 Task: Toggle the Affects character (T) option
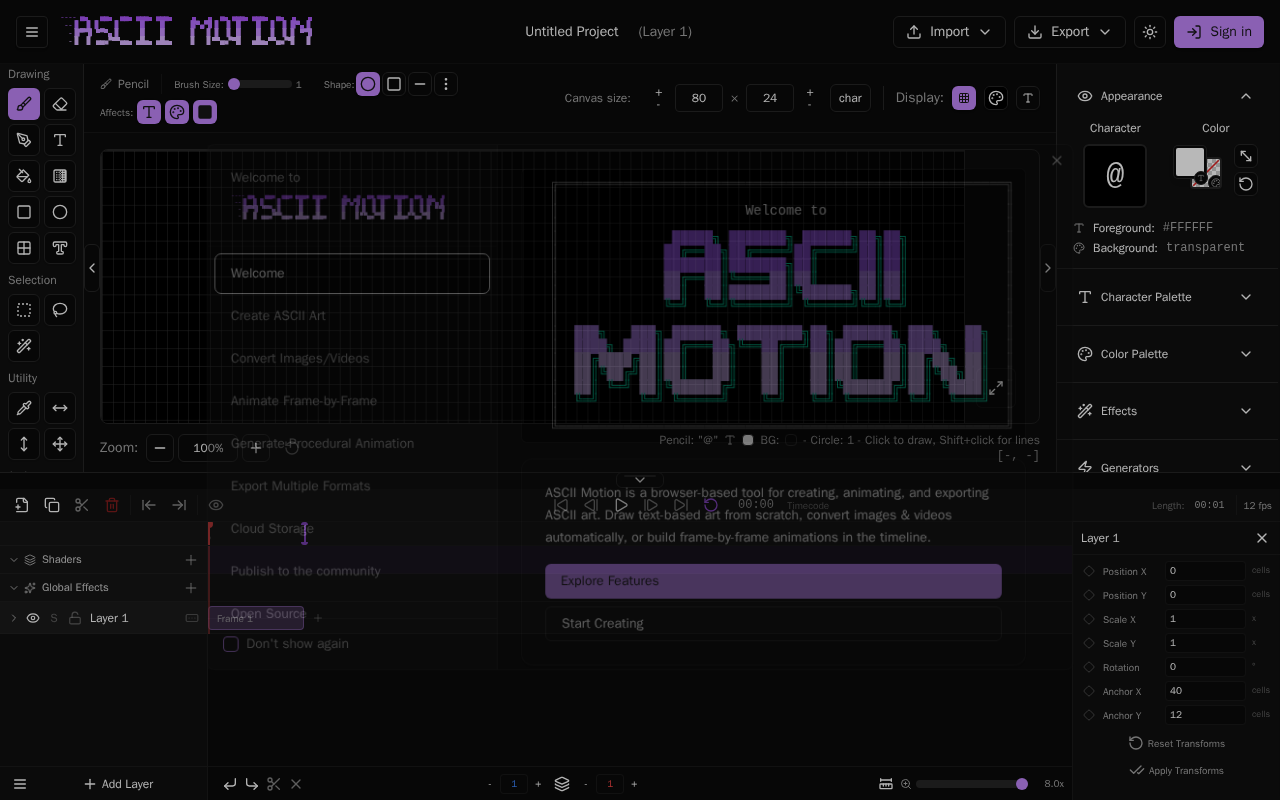click(x=149, y=112)
